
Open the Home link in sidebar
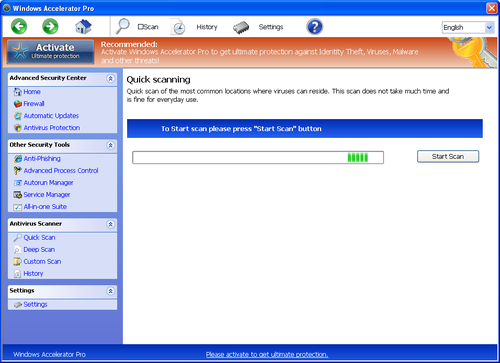pyautogui.click(x=32, y=92)
